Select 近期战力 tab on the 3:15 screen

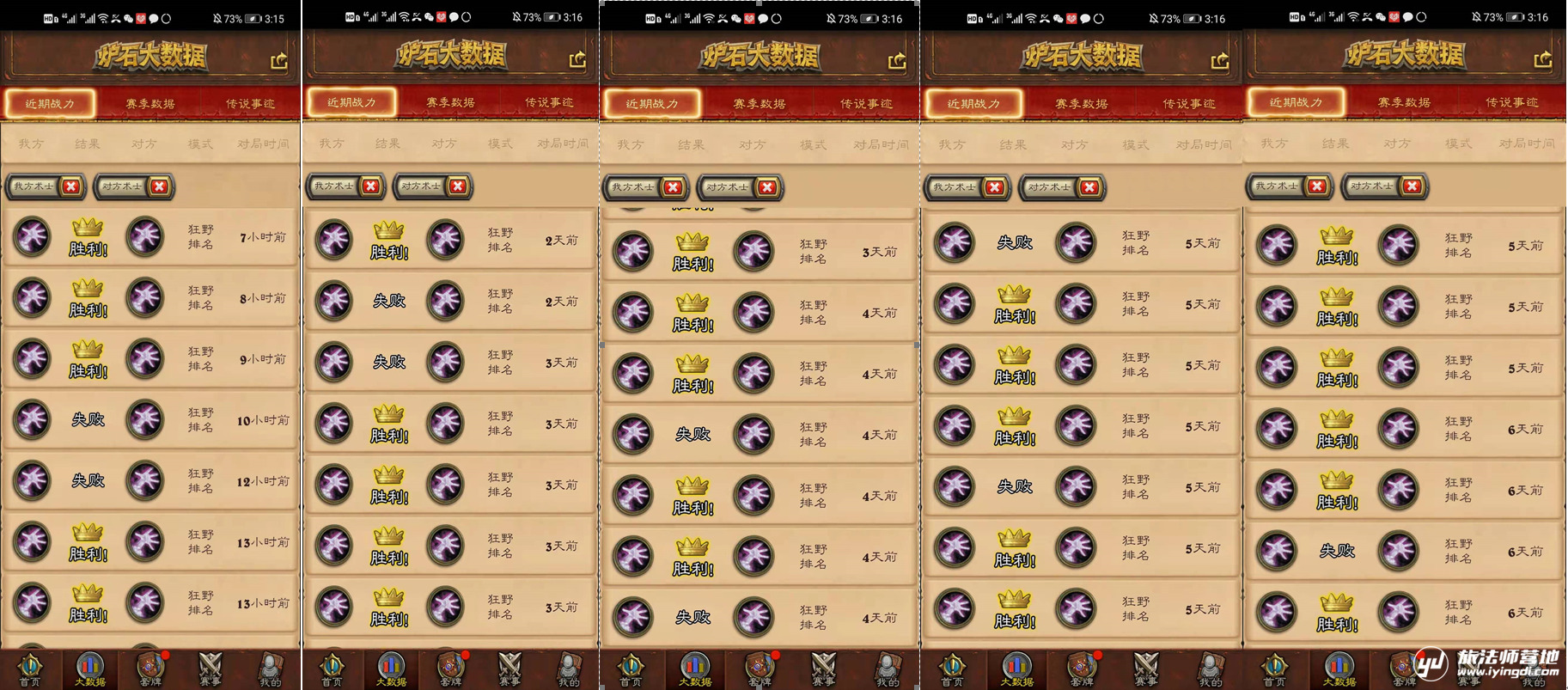pos(50,103)
